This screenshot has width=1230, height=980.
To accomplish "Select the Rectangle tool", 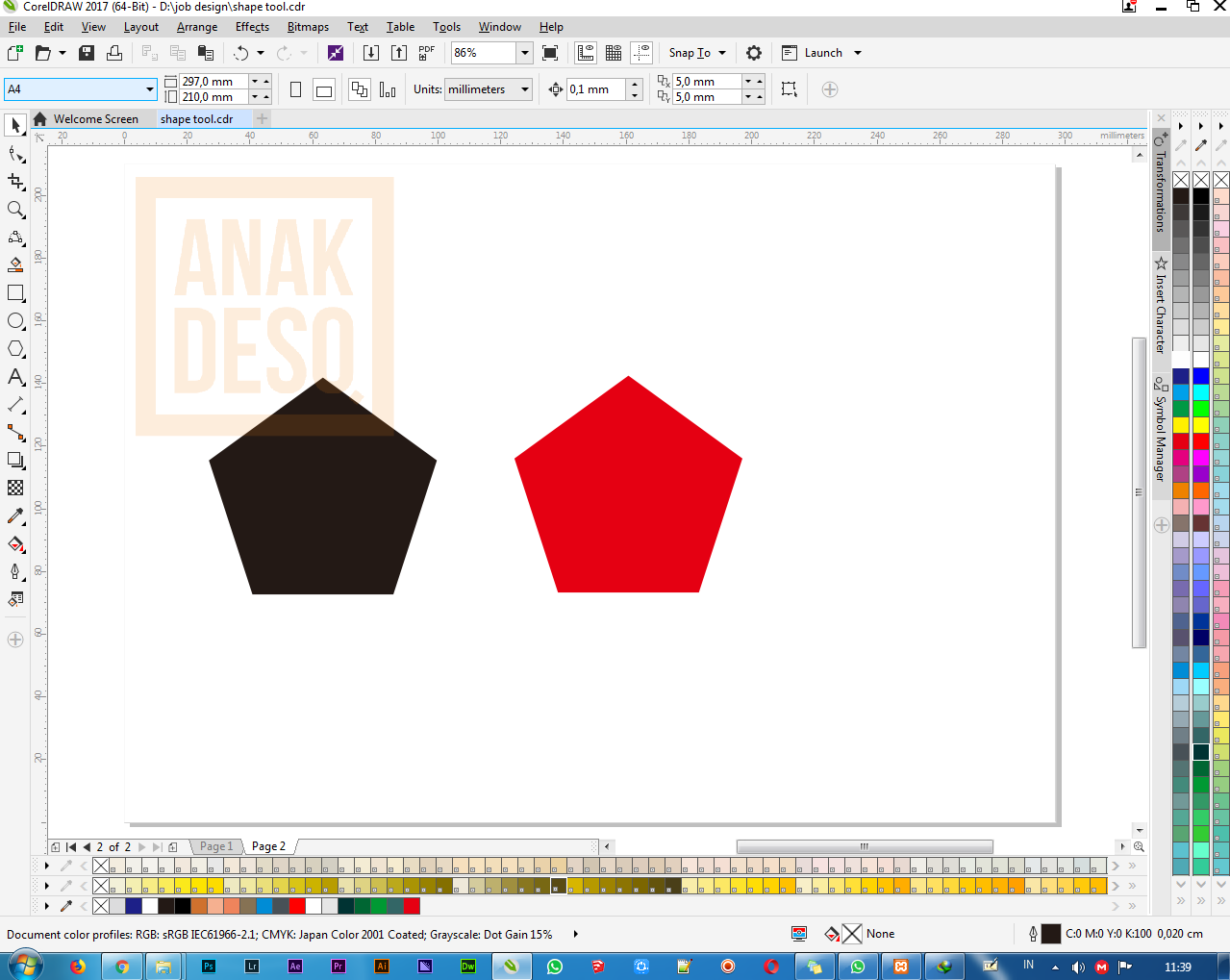I will [x=15, y=293].
